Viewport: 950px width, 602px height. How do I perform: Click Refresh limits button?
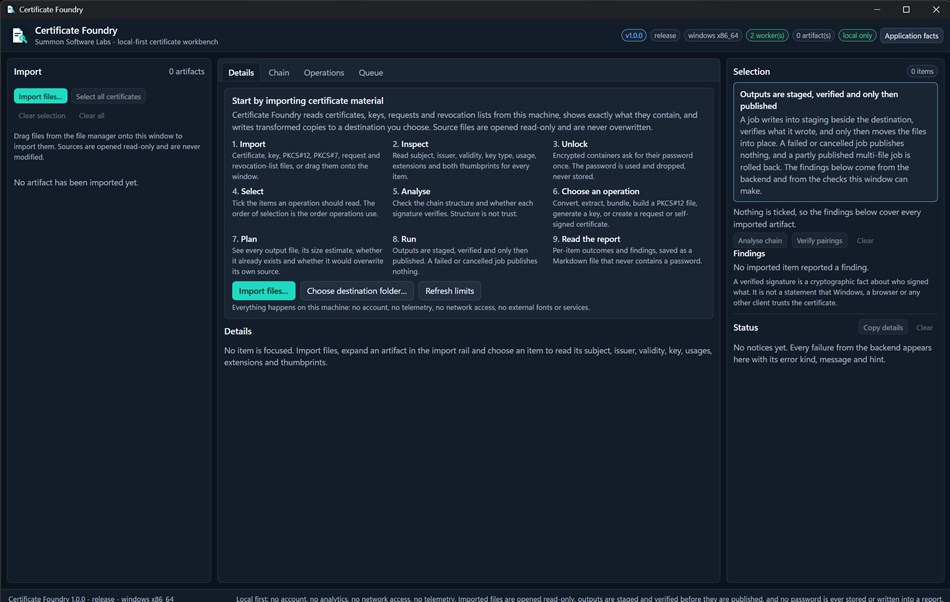coord(450,291)
